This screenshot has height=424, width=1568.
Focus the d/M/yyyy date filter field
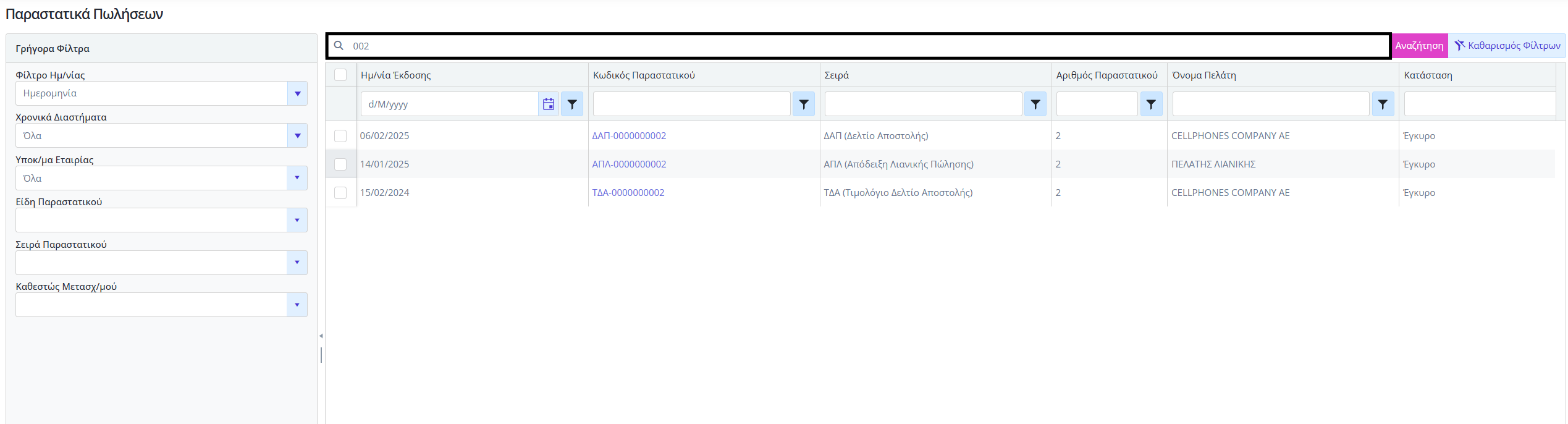click(450, 104)
